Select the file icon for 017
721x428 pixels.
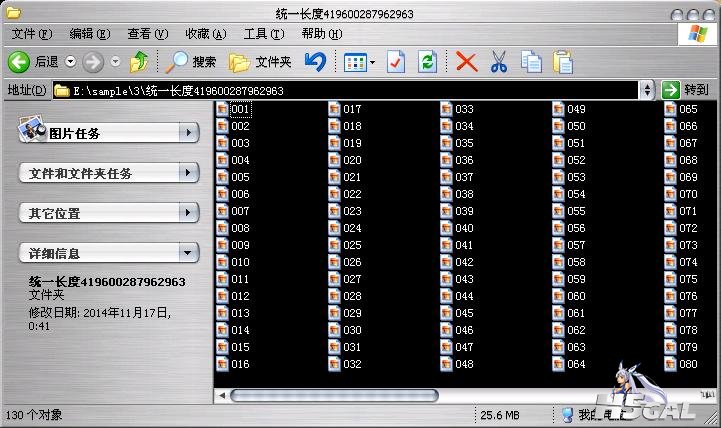click(x=334, y=109)
